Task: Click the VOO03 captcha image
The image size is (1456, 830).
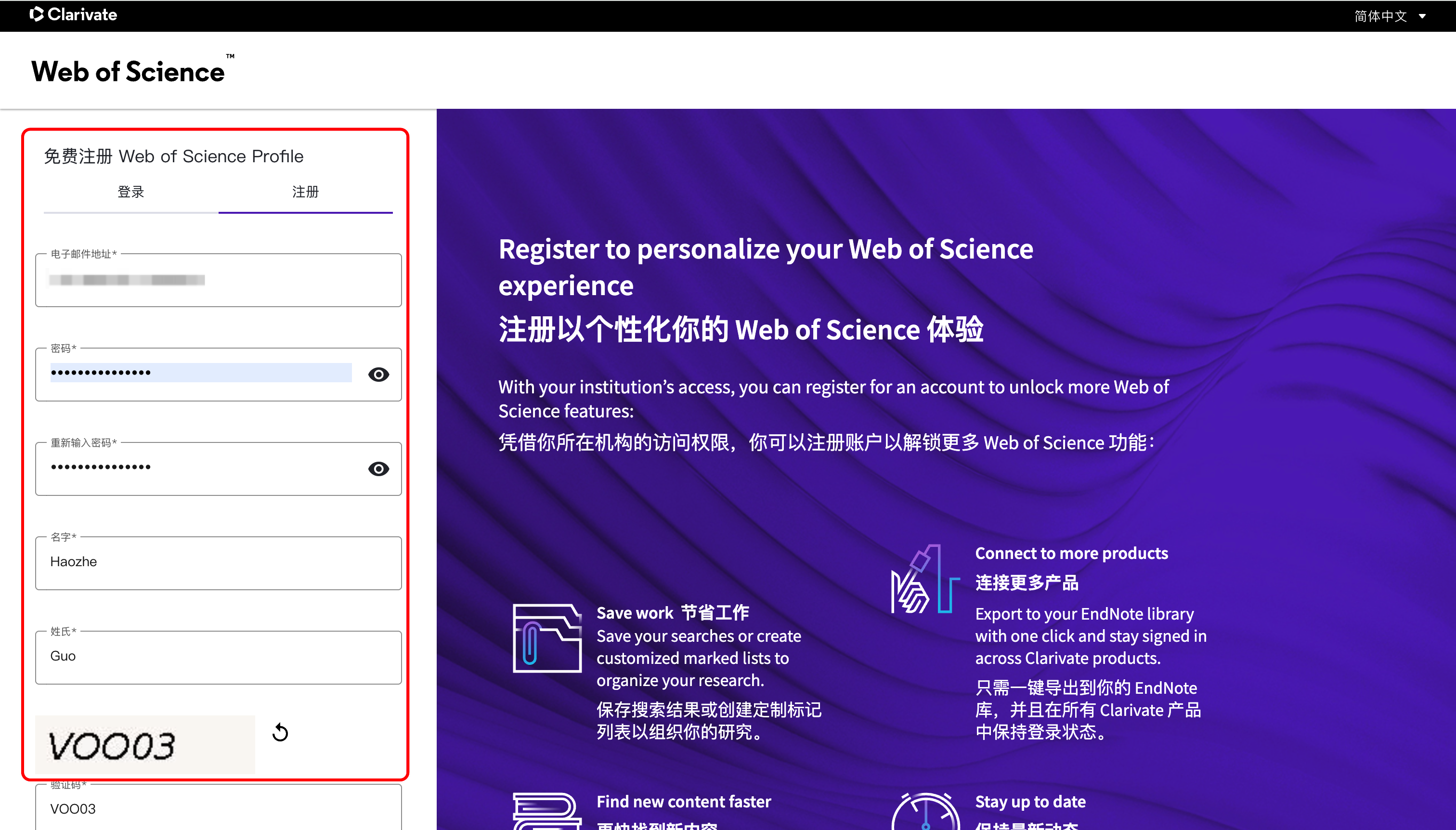Action: 145,744
